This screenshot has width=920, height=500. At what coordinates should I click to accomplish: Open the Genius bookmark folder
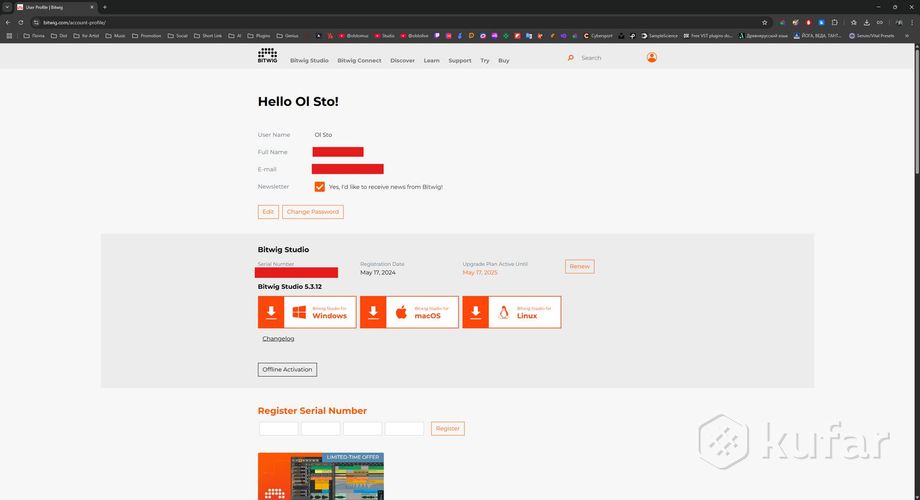288,36
